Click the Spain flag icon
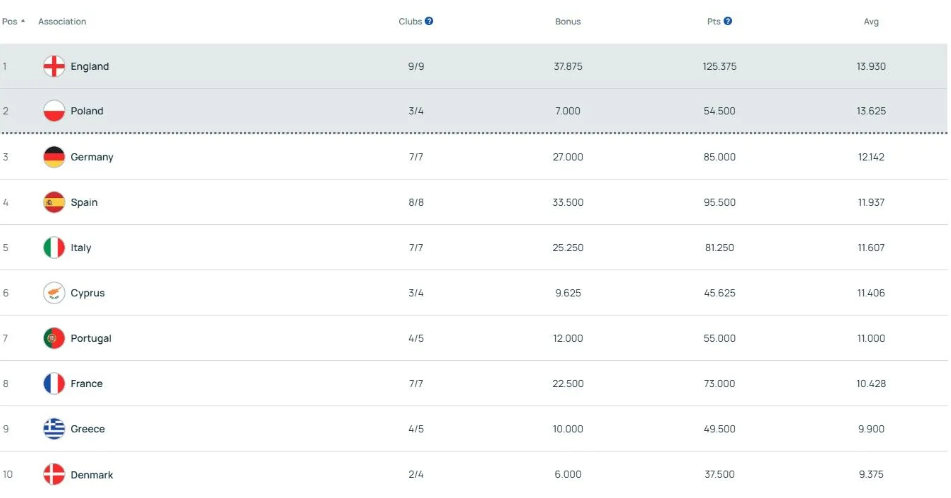This screenshot has height=498, width=951. (x=54, y=202)
